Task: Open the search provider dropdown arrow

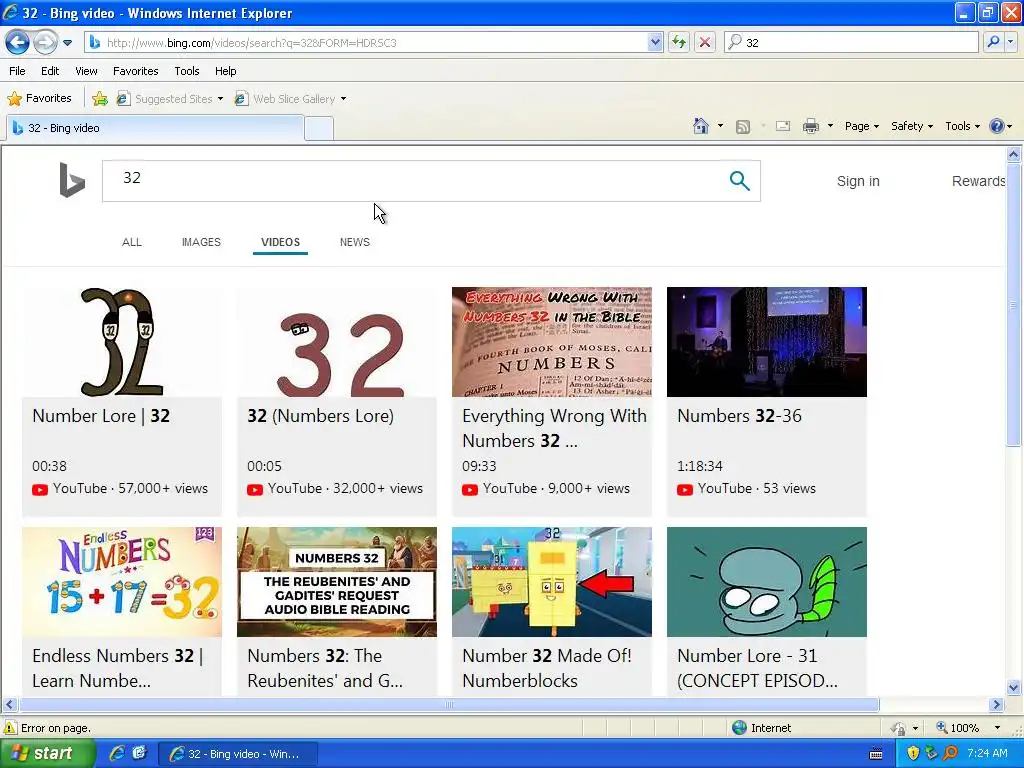Action: [1010, 42]
